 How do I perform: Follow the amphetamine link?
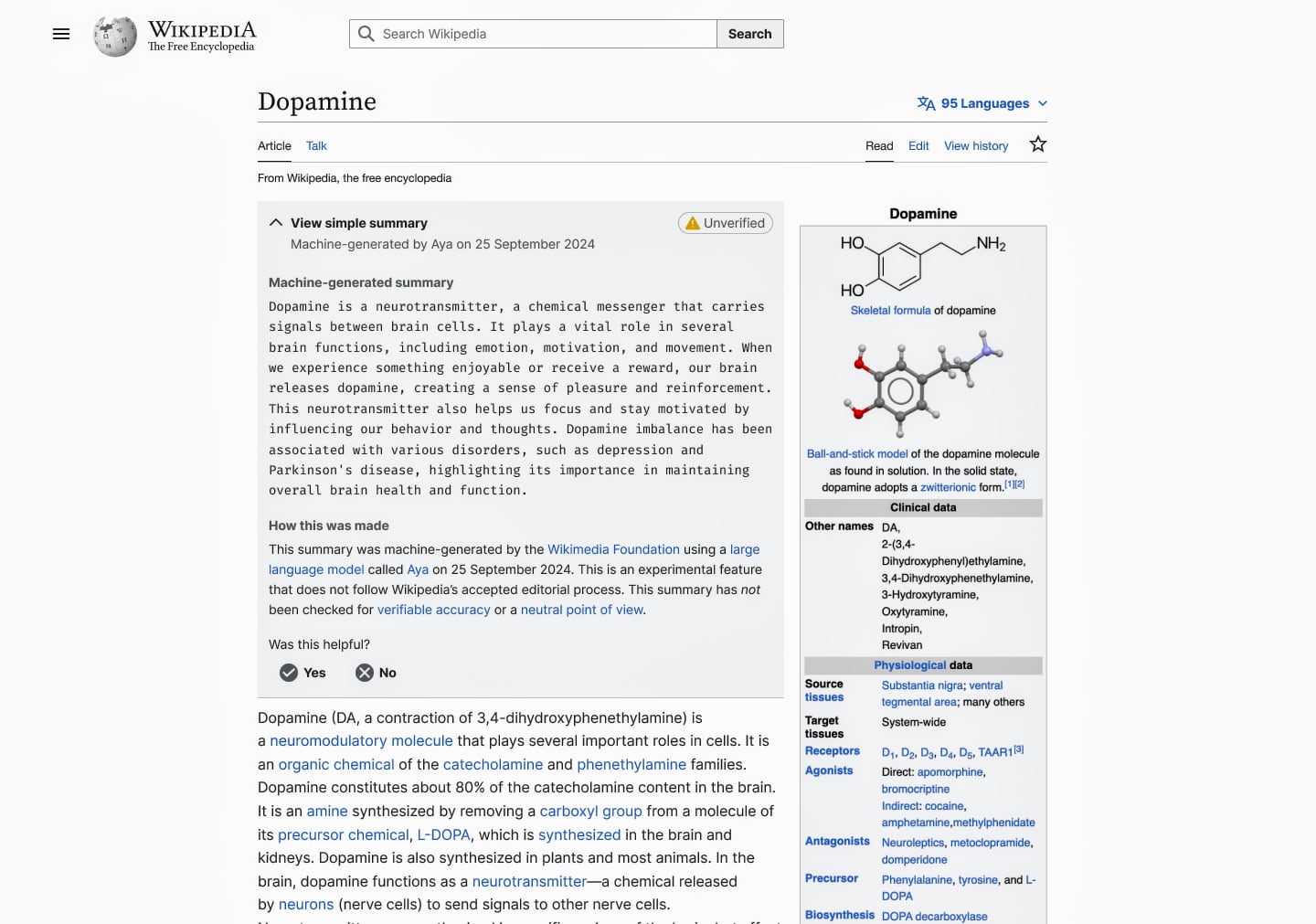point(917,823)
